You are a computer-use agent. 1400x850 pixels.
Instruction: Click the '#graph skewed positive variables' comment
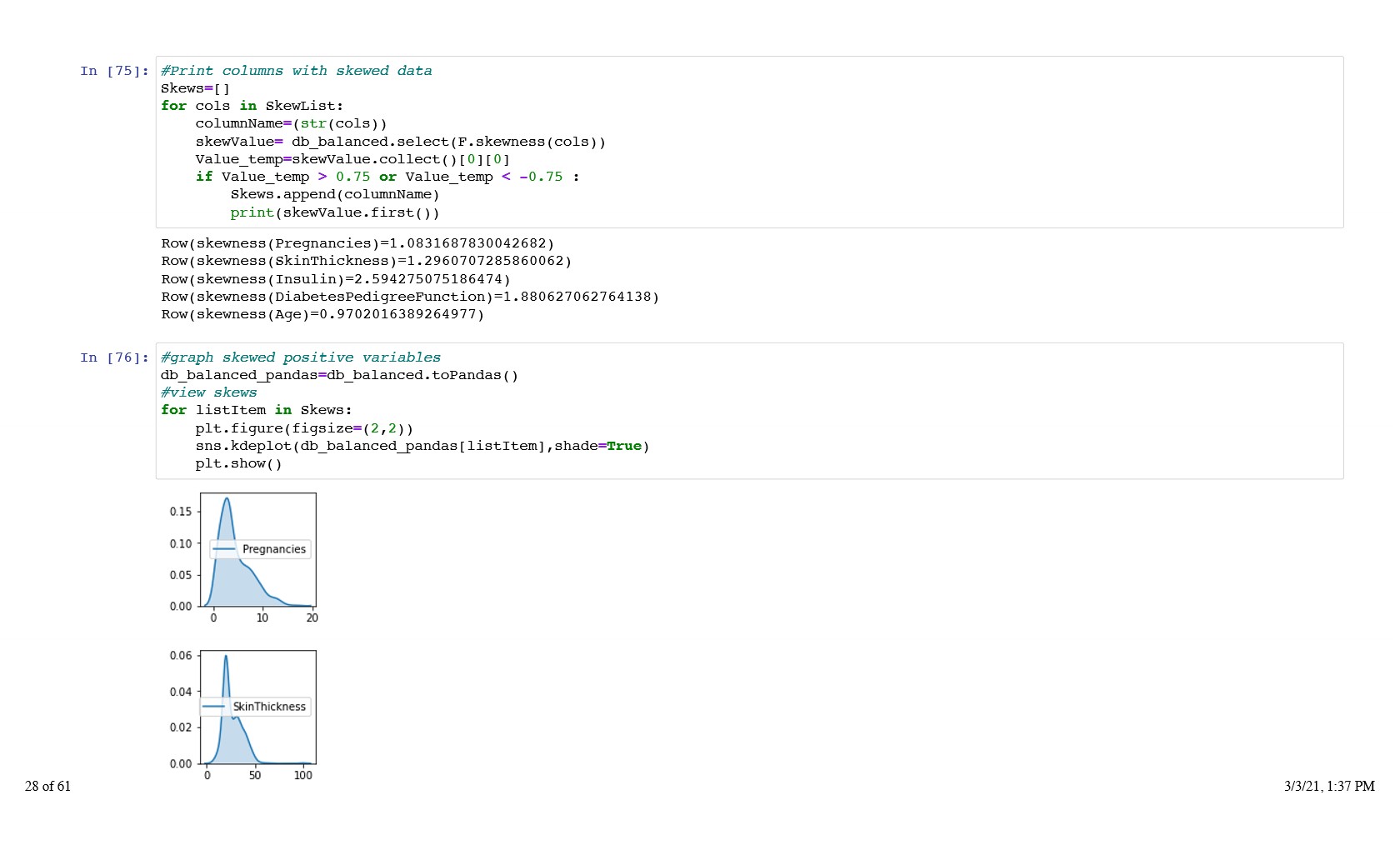300,357
